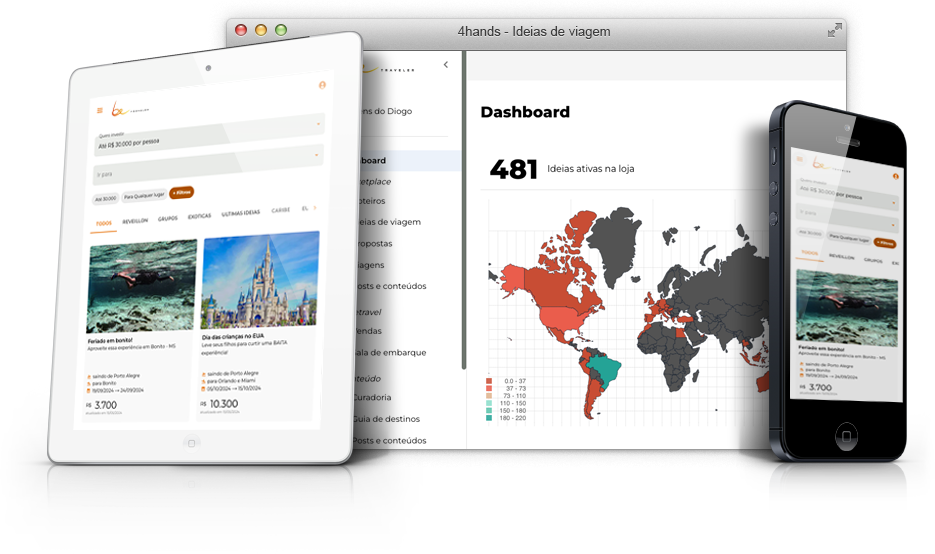Screen dimensions: 935x554
Task: Click the fullscreen arrows in window title bar
Action: [834, 31]
